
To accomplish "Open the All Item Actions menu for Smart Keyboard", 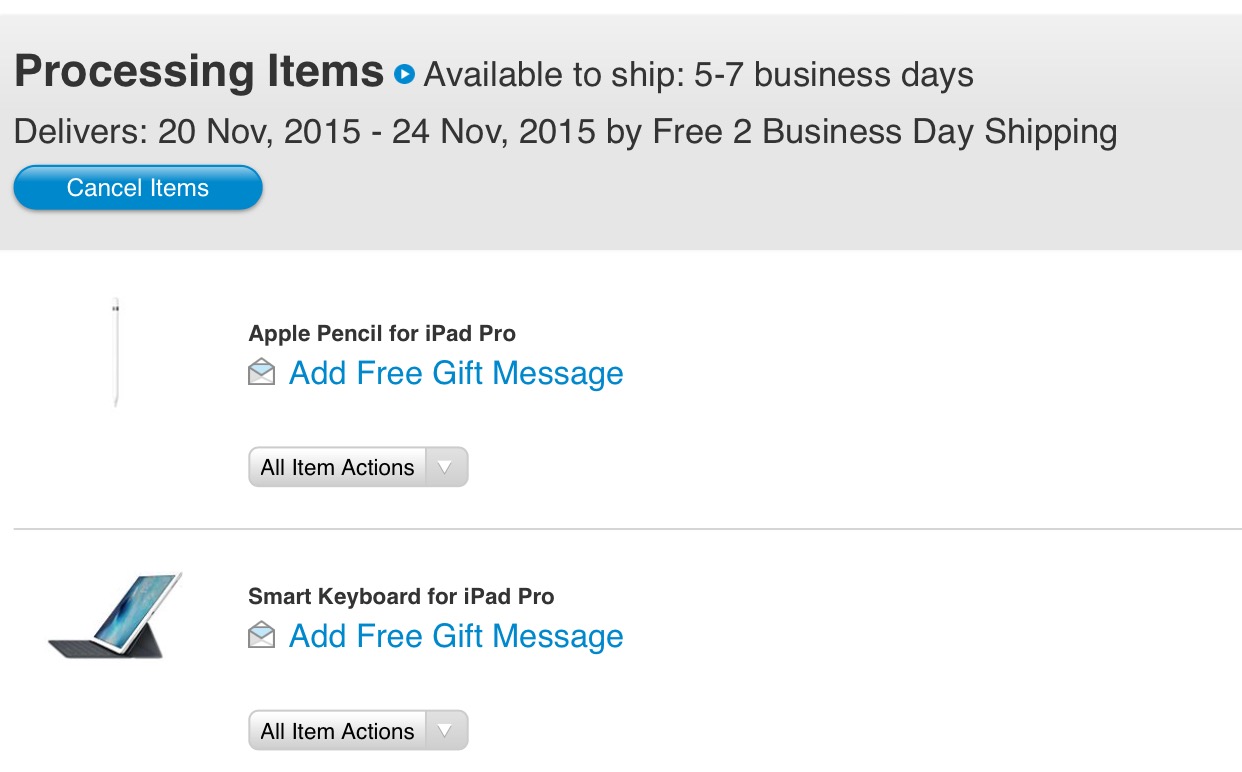I will [x=337, y=730].
